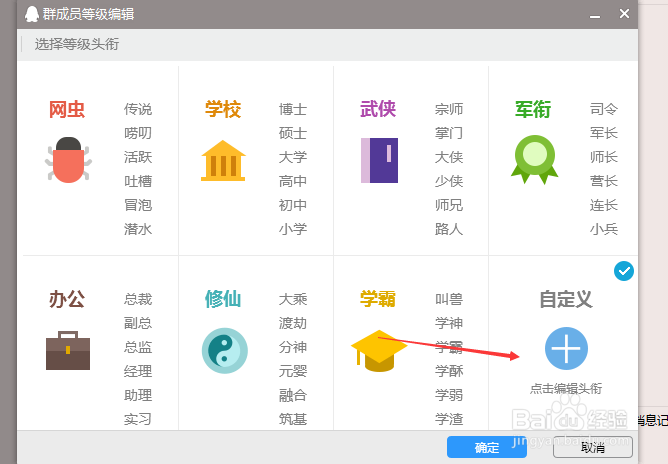Select the 军衔 green medal icon
Viewport: 668px width, 464px height.
click(534, 159)
